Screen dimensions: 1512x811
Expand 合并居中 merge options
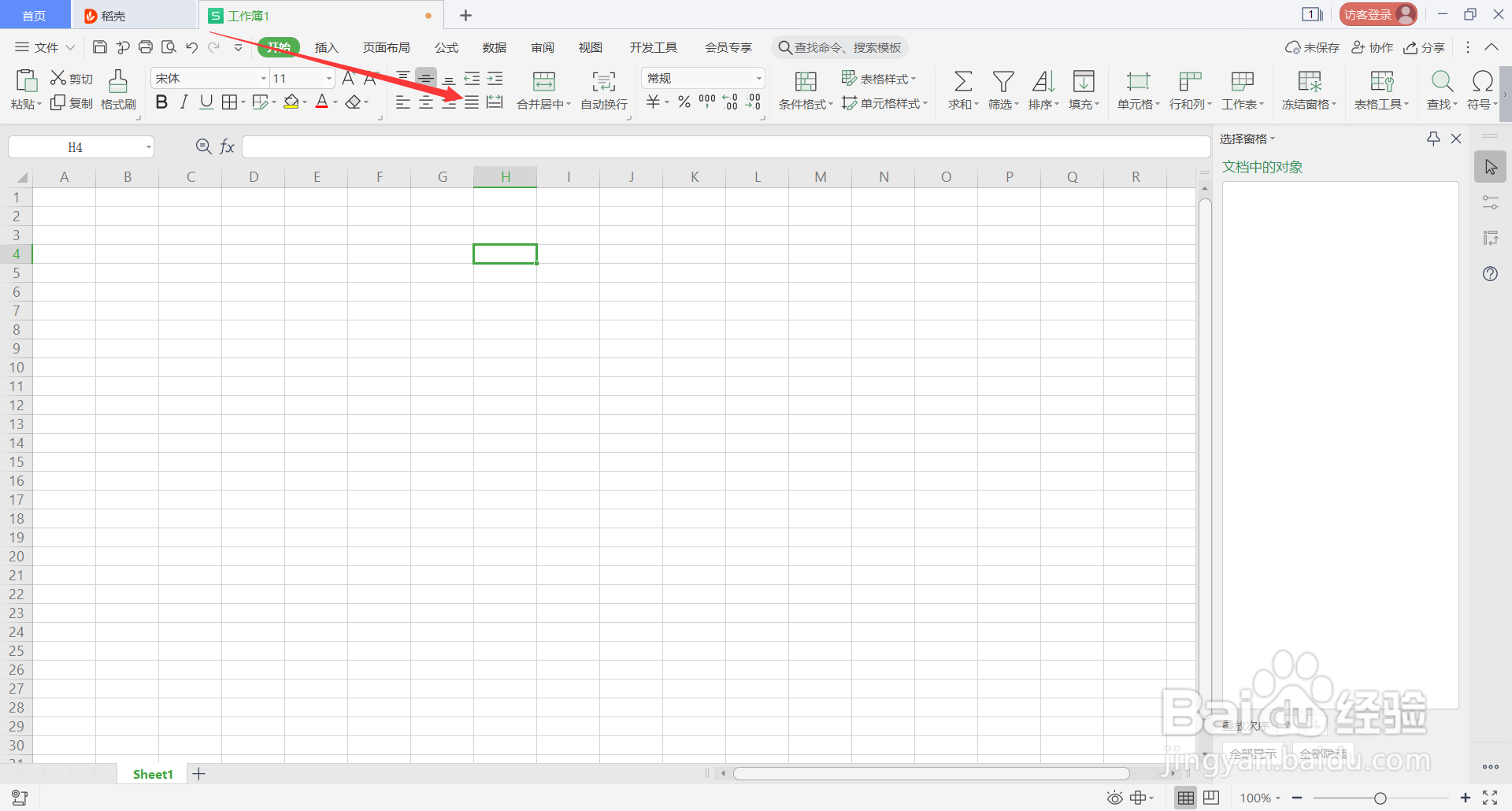(x=569, y=104)
